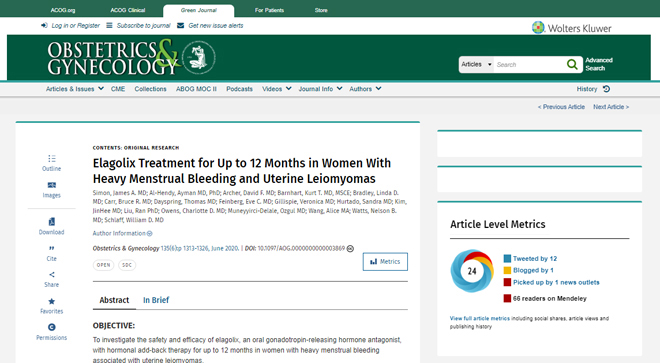
Task: Click Get new issue alerts link
Action: [216, 26]
